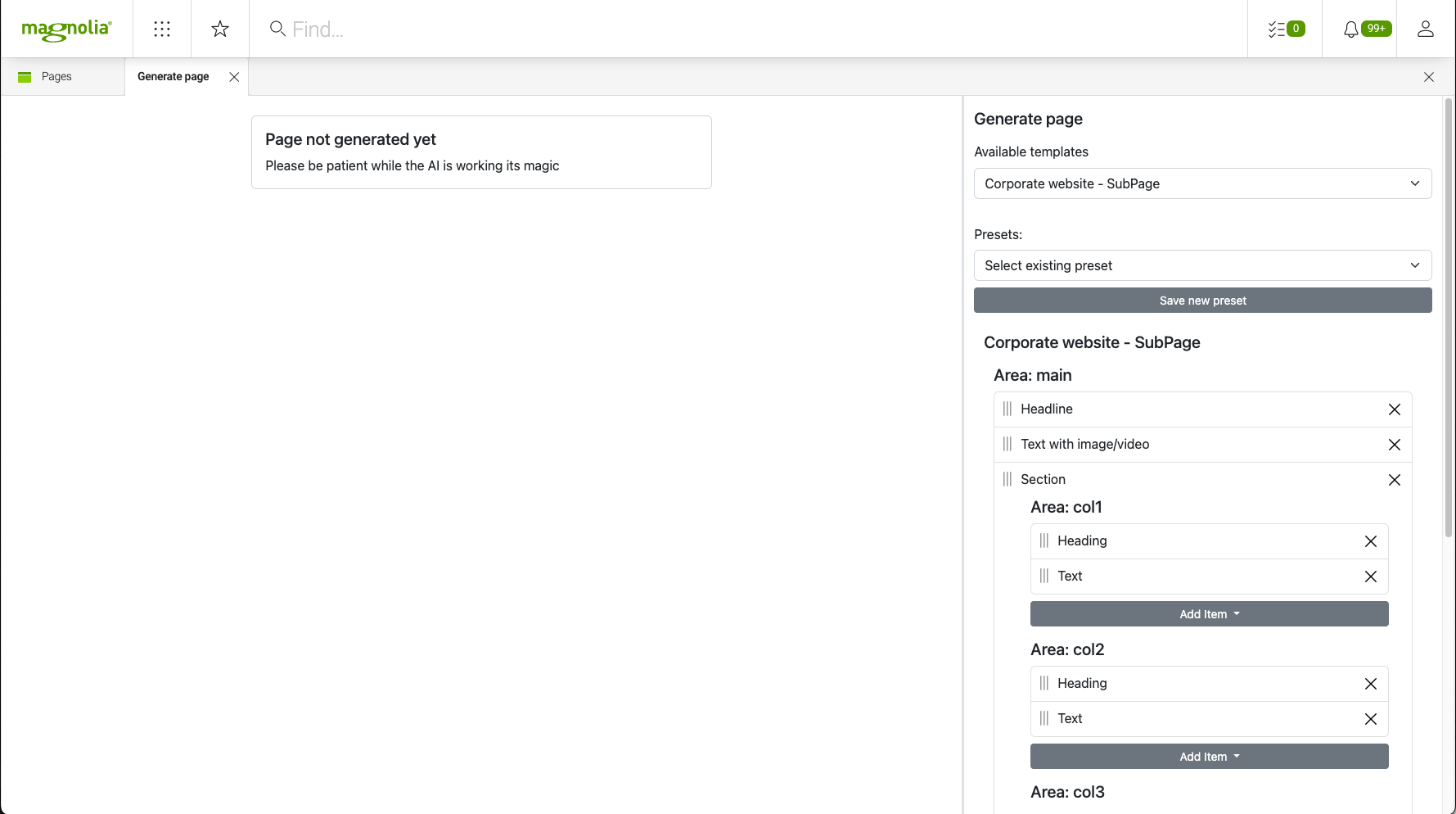Click the drag handle beside Headline

1007,409
